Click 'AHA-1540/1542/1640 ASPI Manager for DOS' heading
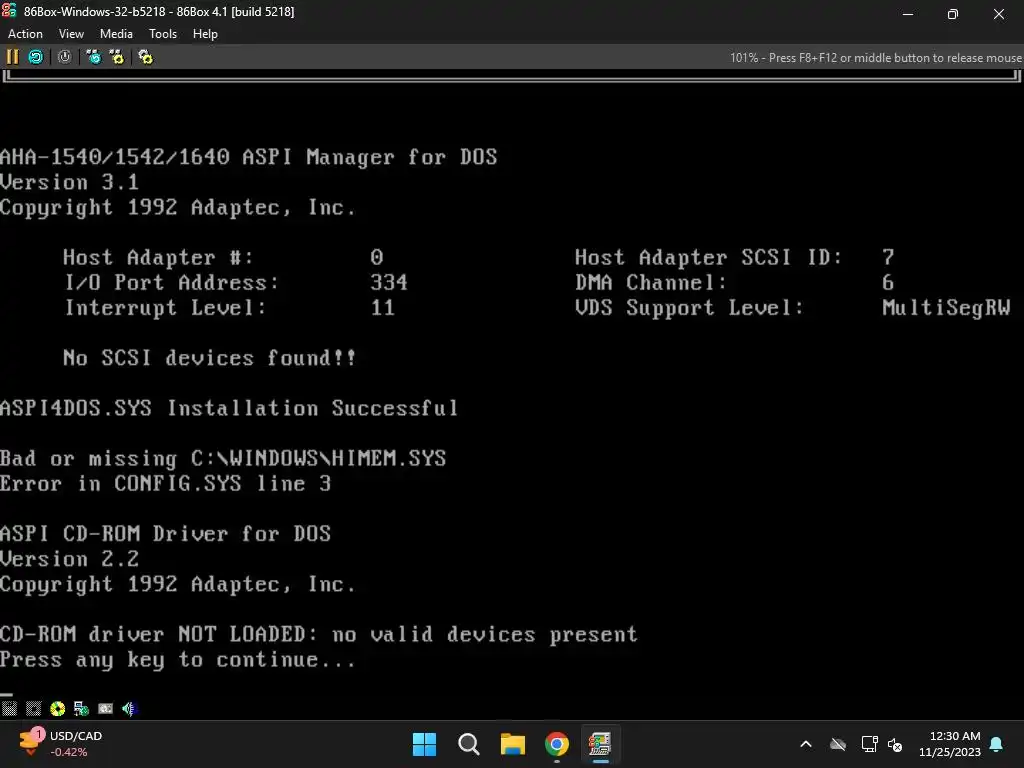 click(249, 157)
